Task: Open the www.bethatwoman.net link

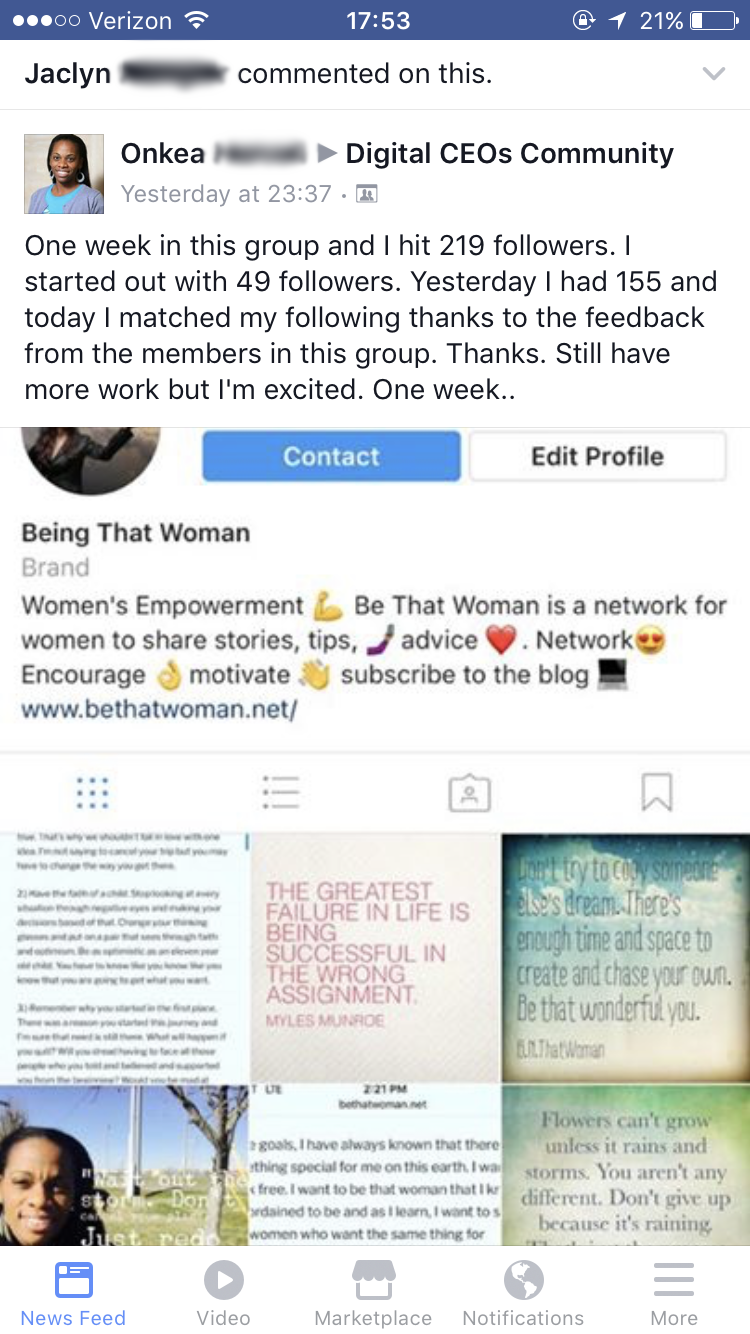Action: 159,711
